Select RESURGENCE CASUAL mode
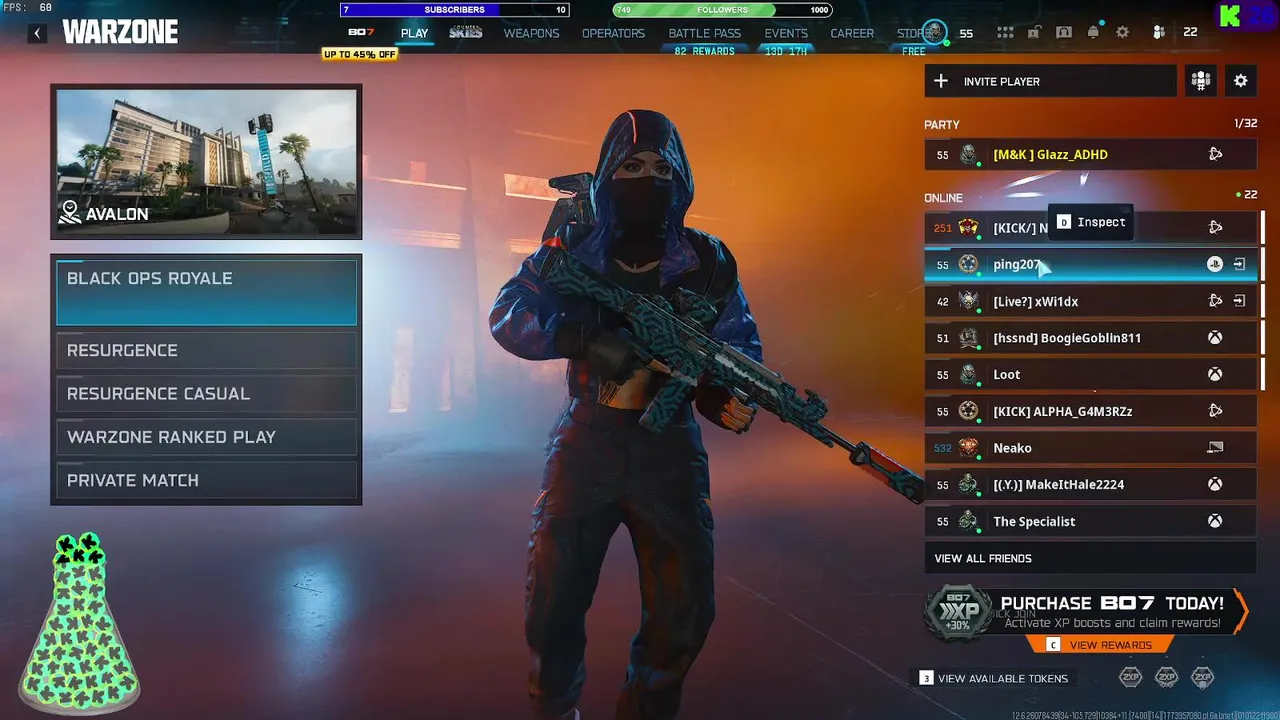The image size is (1280, 720). tap(207, 393)
